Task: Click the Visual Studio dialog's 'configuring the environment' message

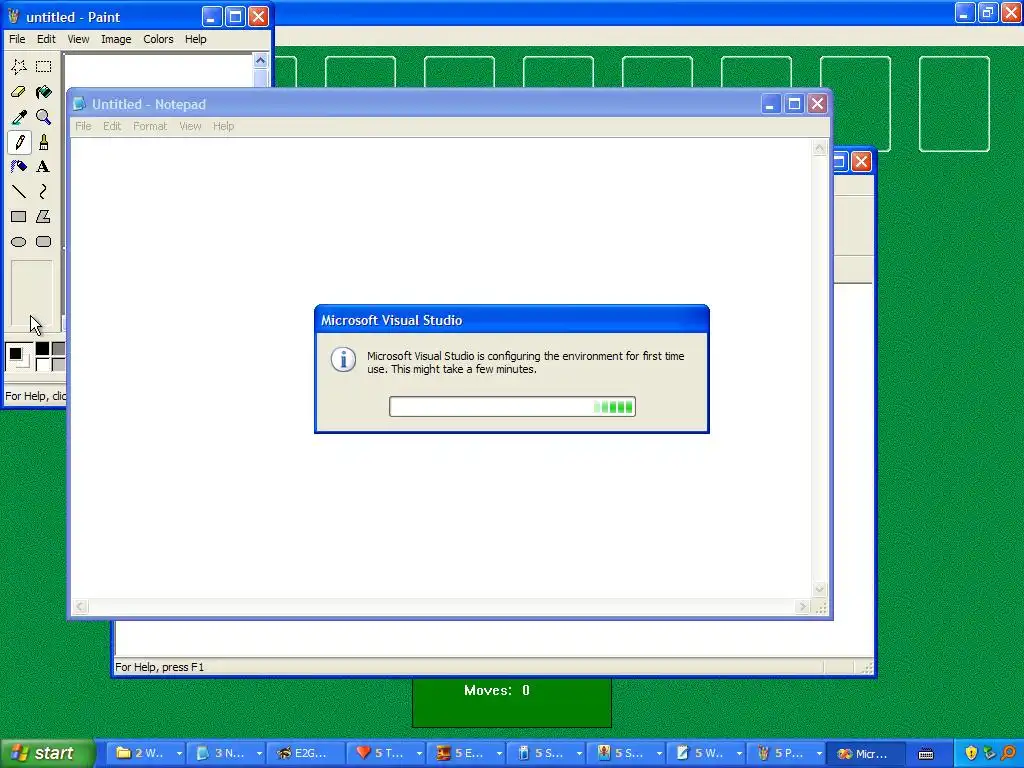Action: 526,362
